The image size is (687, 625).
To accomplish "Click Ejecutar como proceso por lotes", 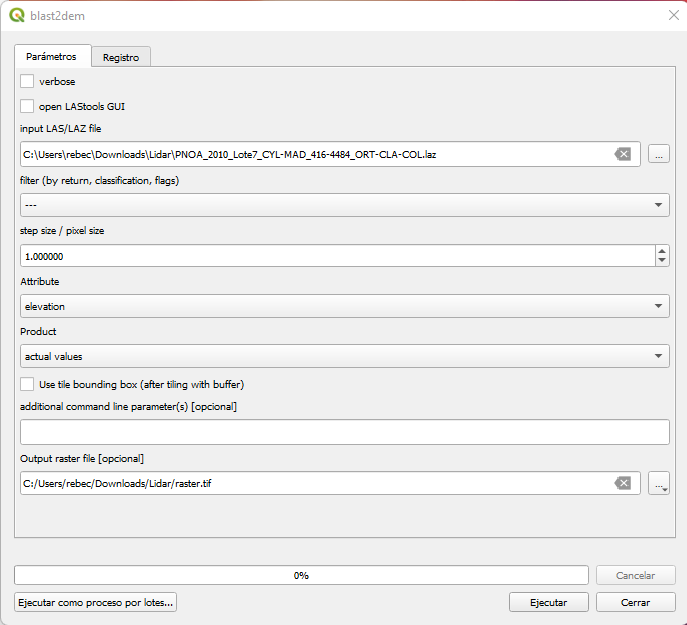I will tap(96, 602).
